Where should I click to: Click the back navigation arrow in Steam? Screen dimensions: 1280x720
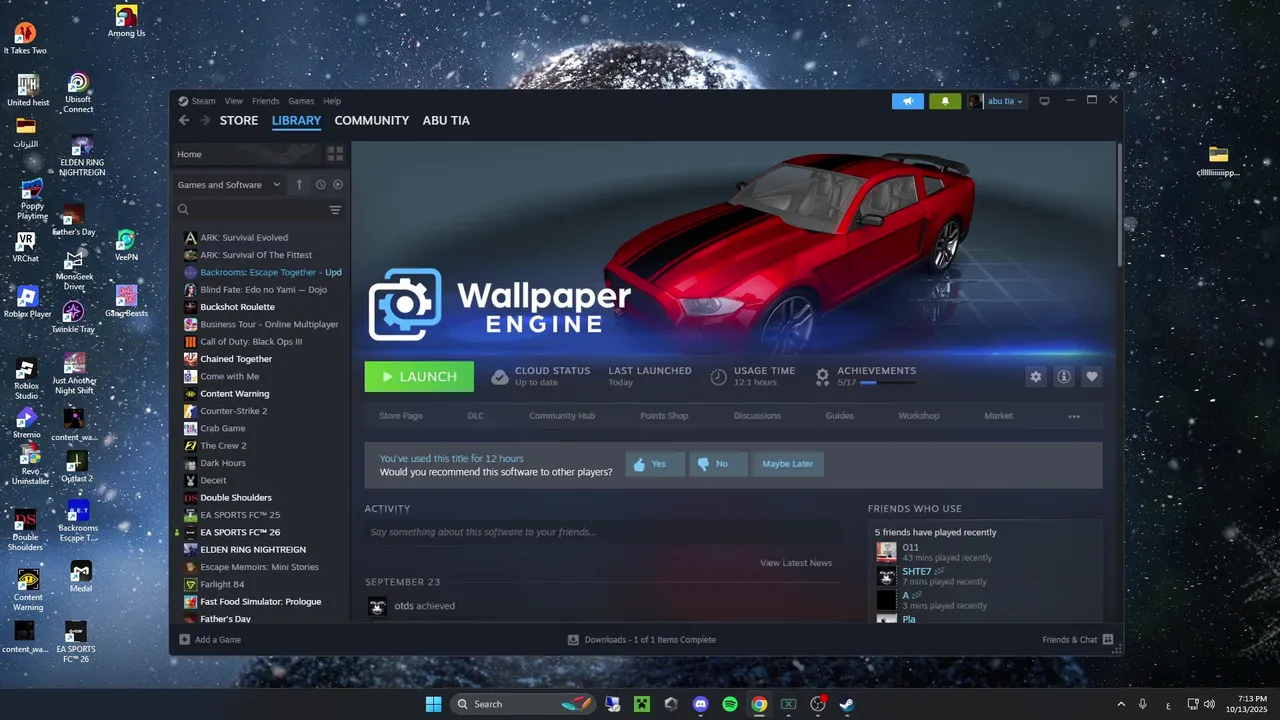184,120
